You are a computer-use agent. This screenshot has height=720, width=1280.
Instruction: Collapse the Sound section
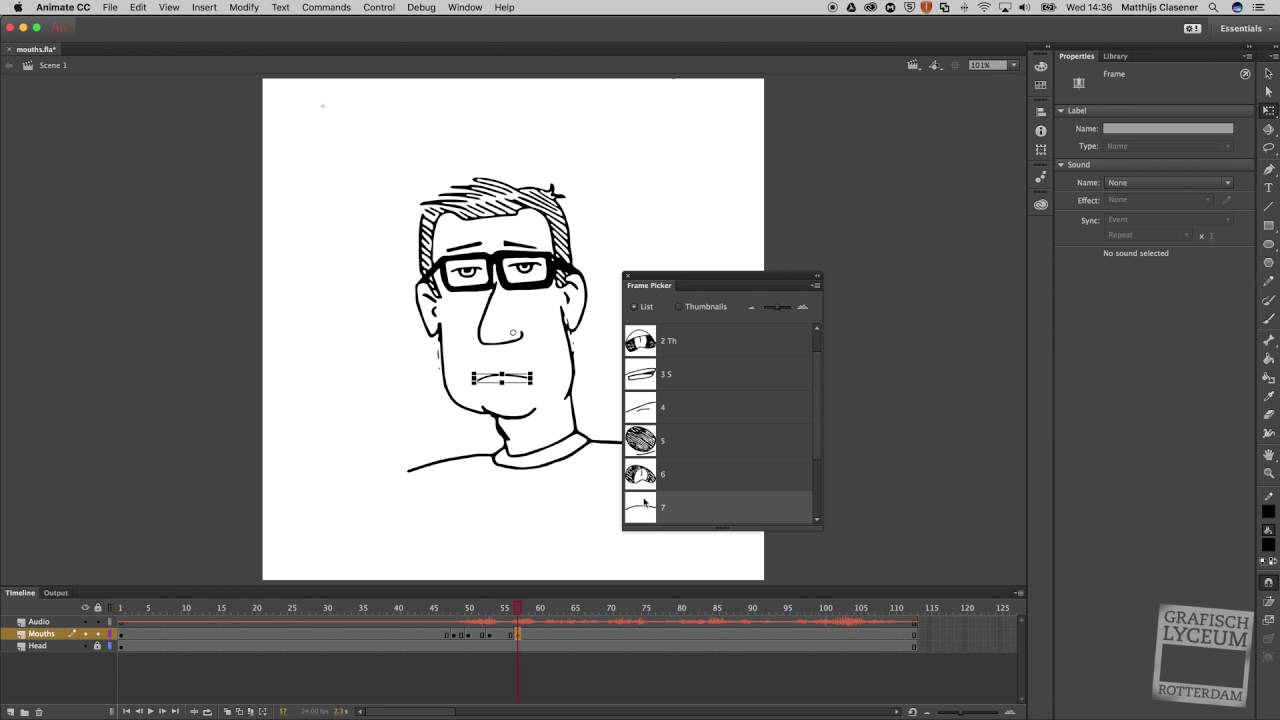[x=1062, y=165]
